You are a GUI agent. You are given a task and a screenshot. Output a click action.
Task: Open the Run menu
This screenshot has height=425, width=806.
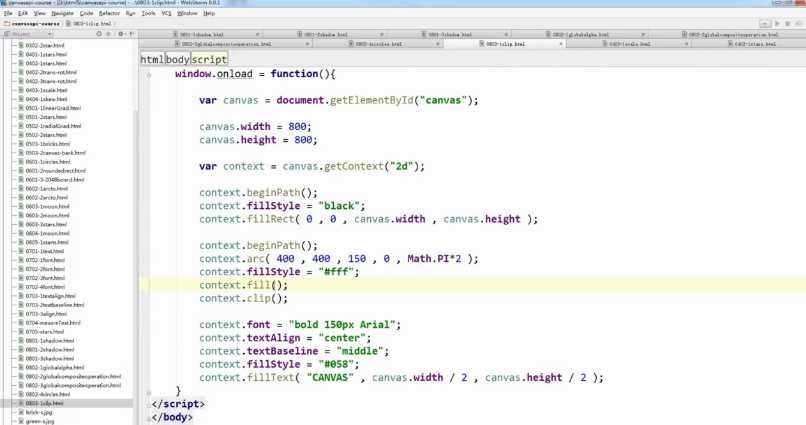pyautogui.click(x=131, y=13)
